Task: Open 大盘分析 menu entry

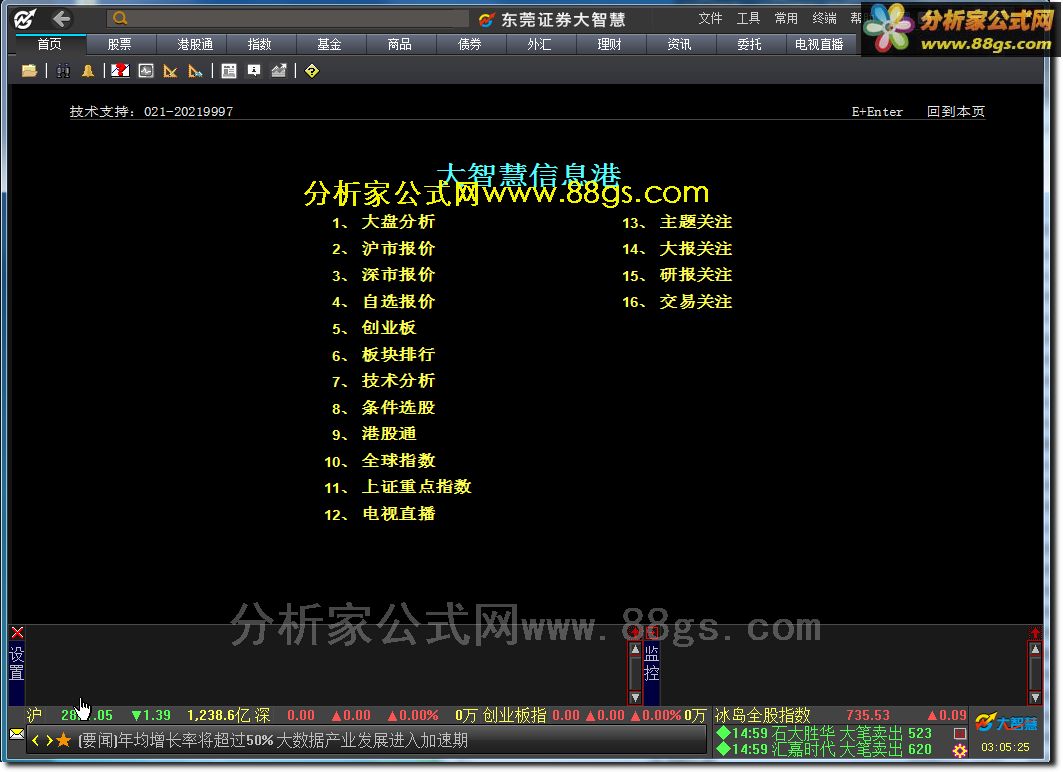Action: tap(398, 222)
